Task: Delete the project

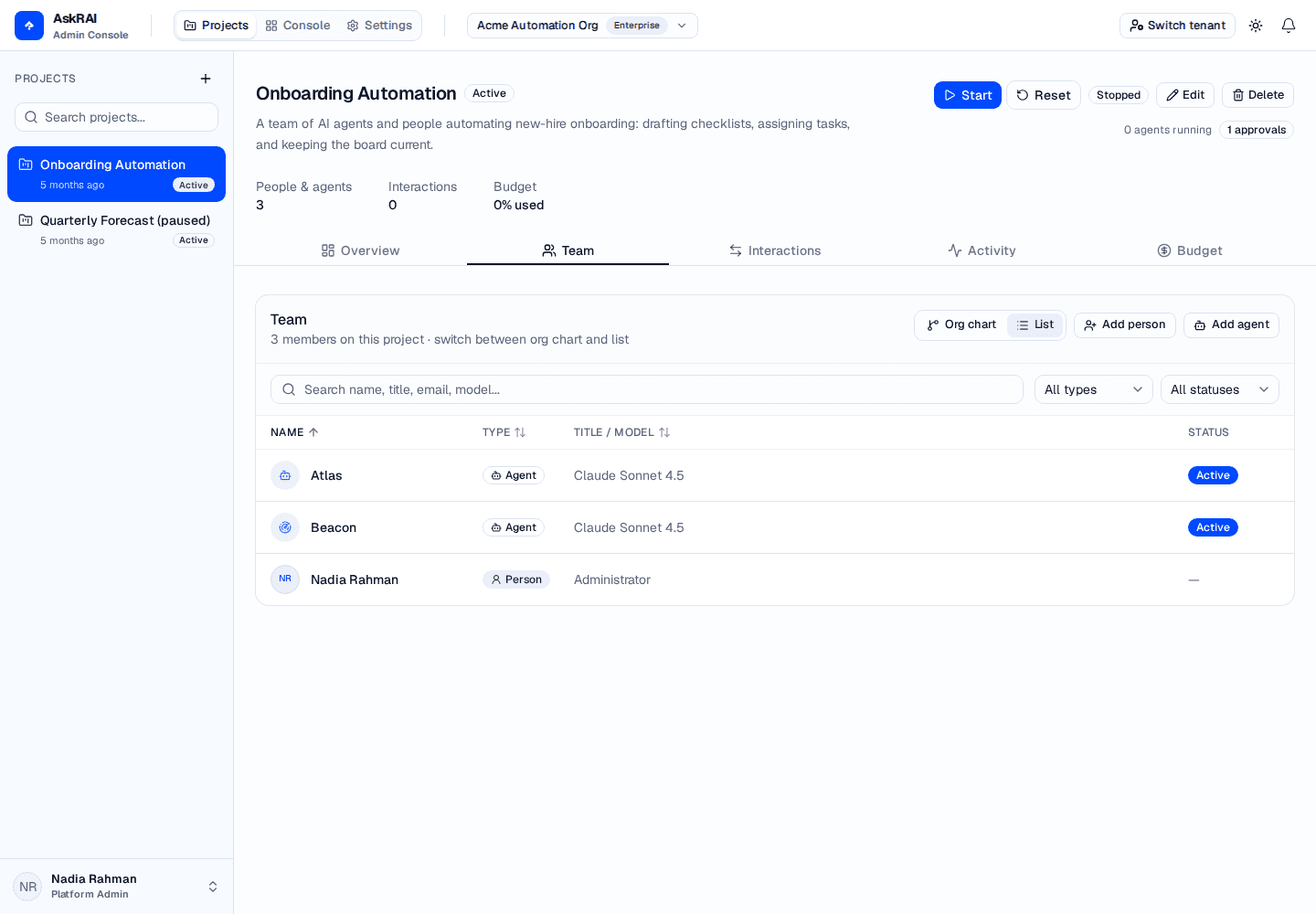Action: (x=1258, y=95)
